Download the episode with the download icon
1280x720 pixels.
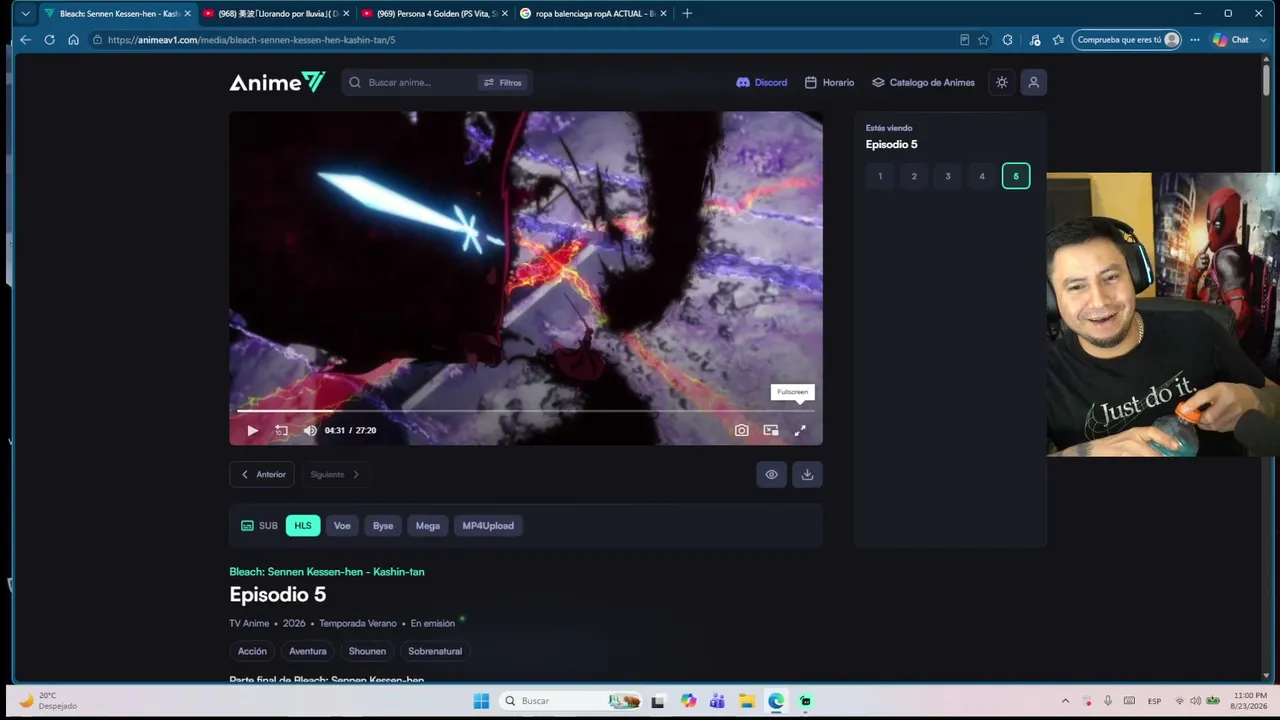(x=807, y=475)
